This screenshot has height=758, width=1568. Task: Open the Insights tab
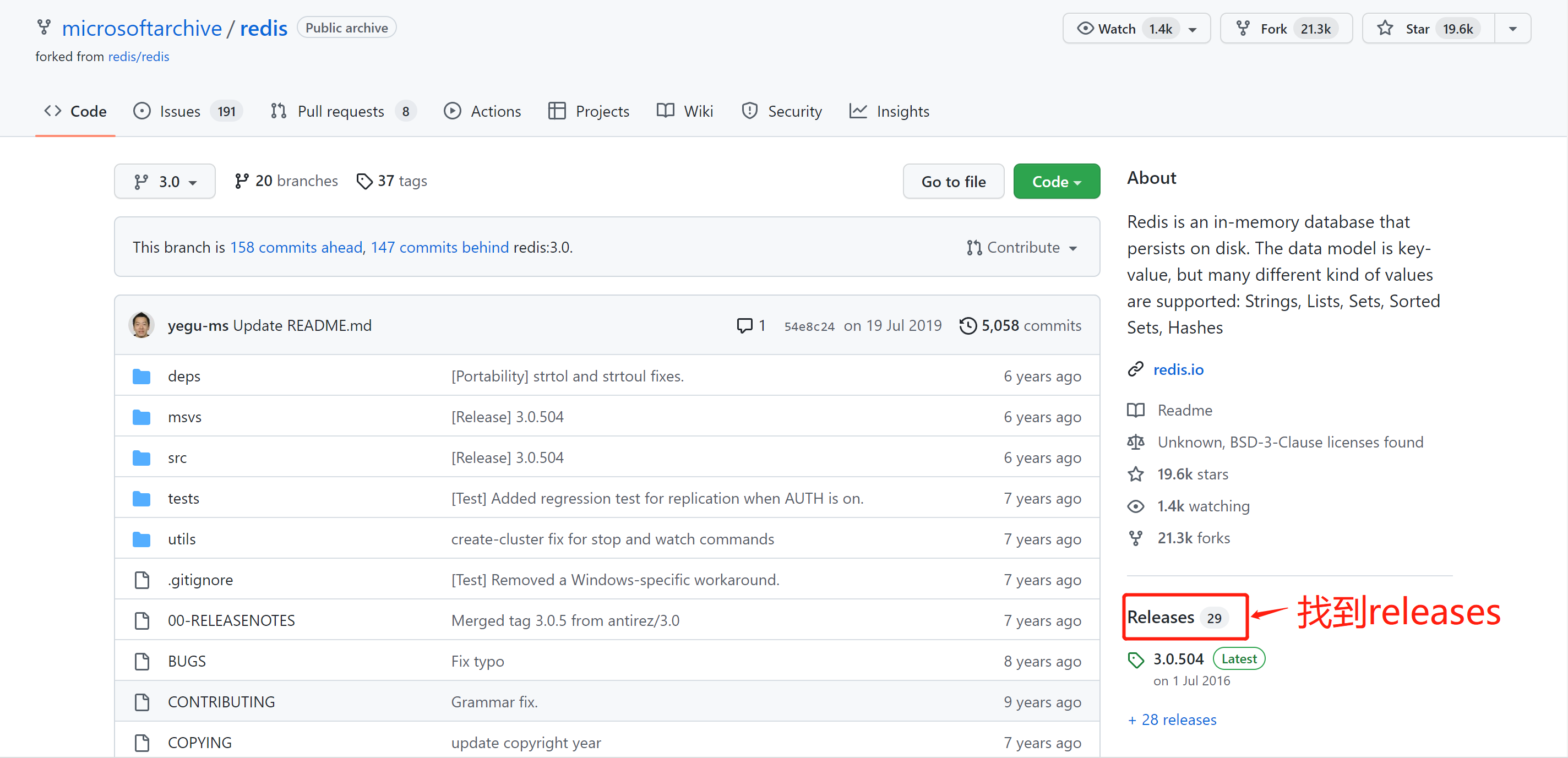[x=889, y=111]
